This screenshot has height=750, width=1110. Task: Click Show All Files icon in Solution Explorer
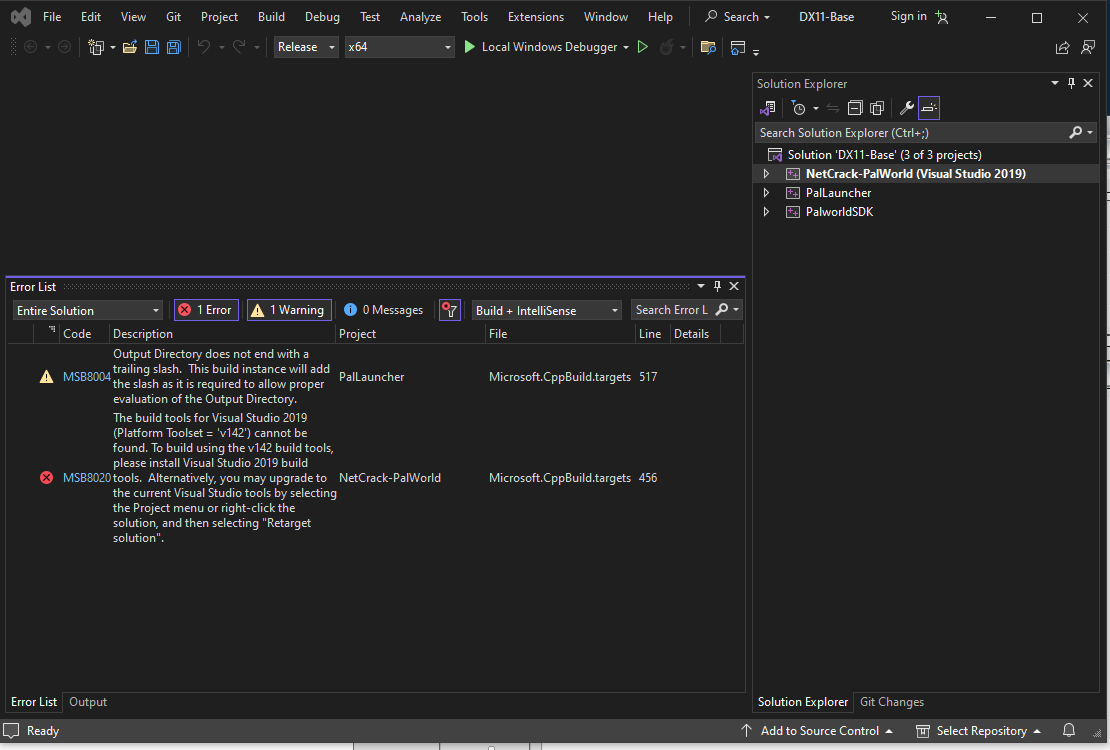pos(876,108)
